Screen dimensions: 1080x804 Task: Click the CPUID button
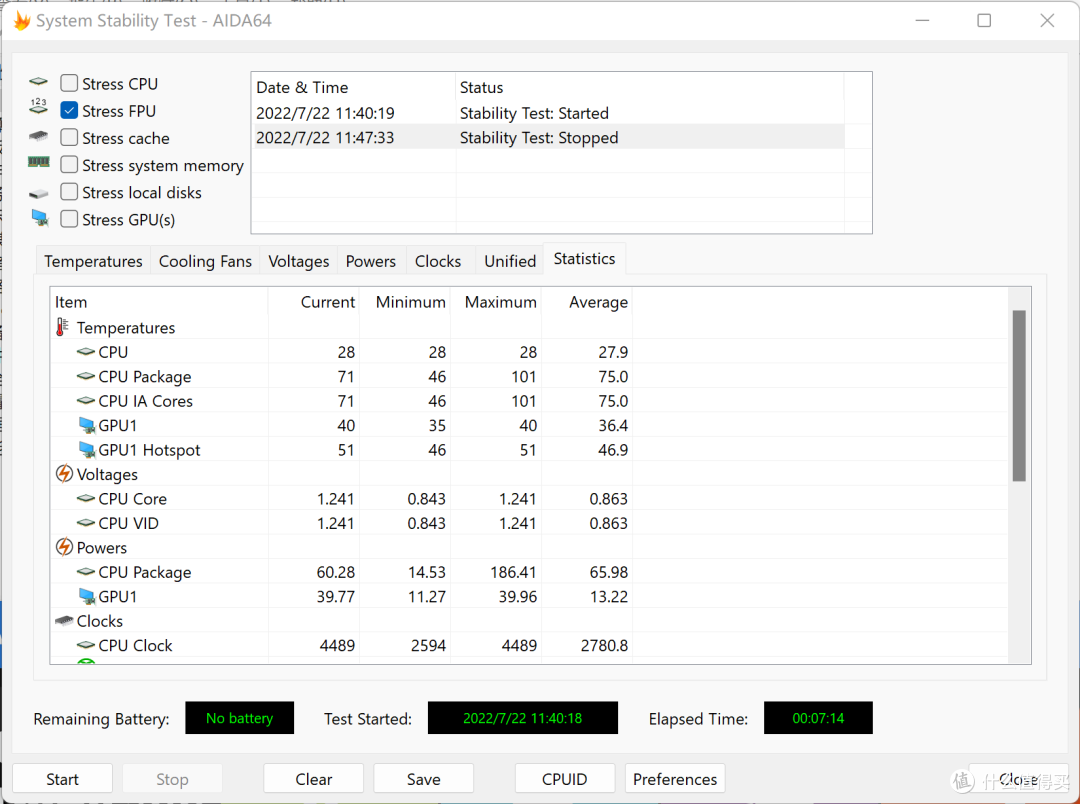[565, 779]
